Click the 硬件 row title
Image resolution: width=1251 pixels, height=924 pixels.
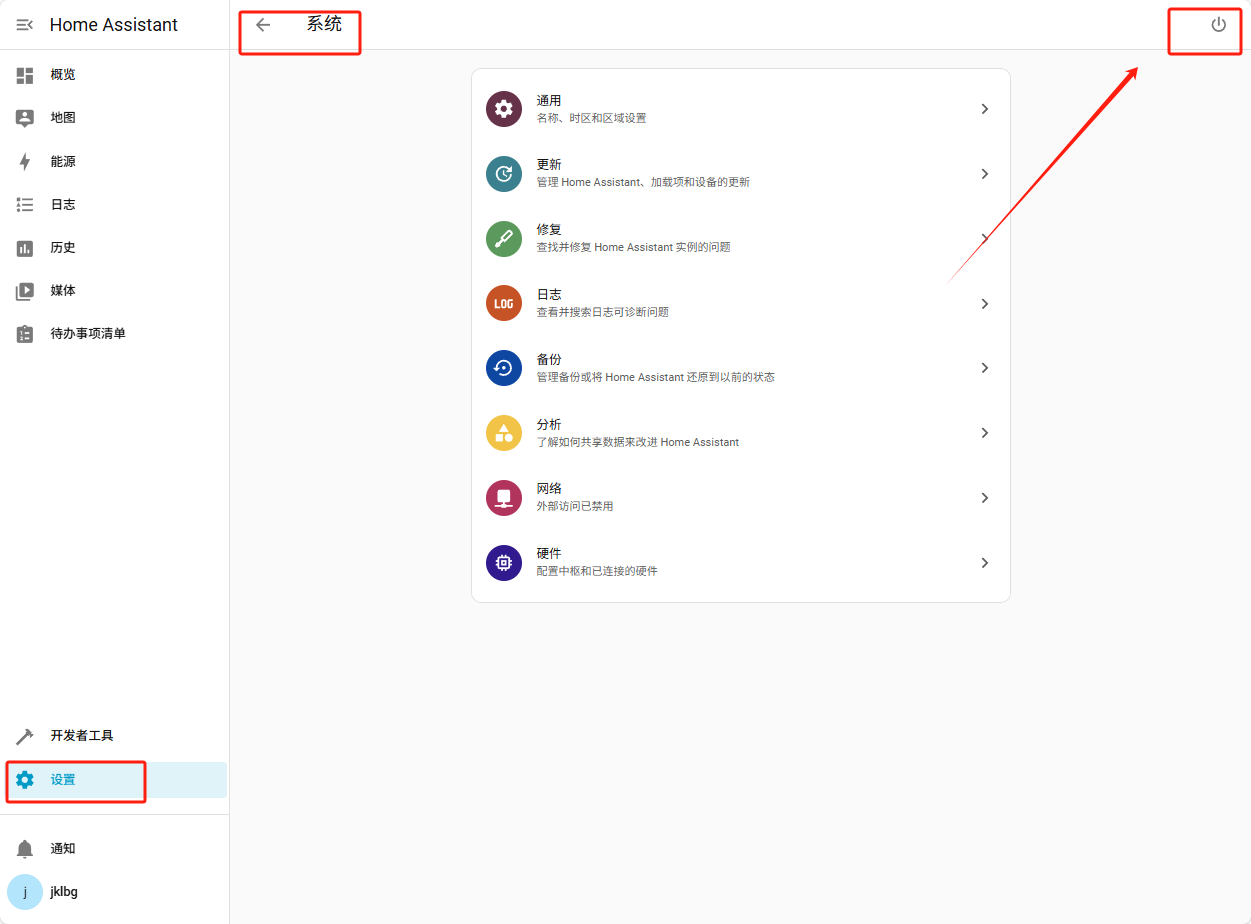click(x=549, y=554)
